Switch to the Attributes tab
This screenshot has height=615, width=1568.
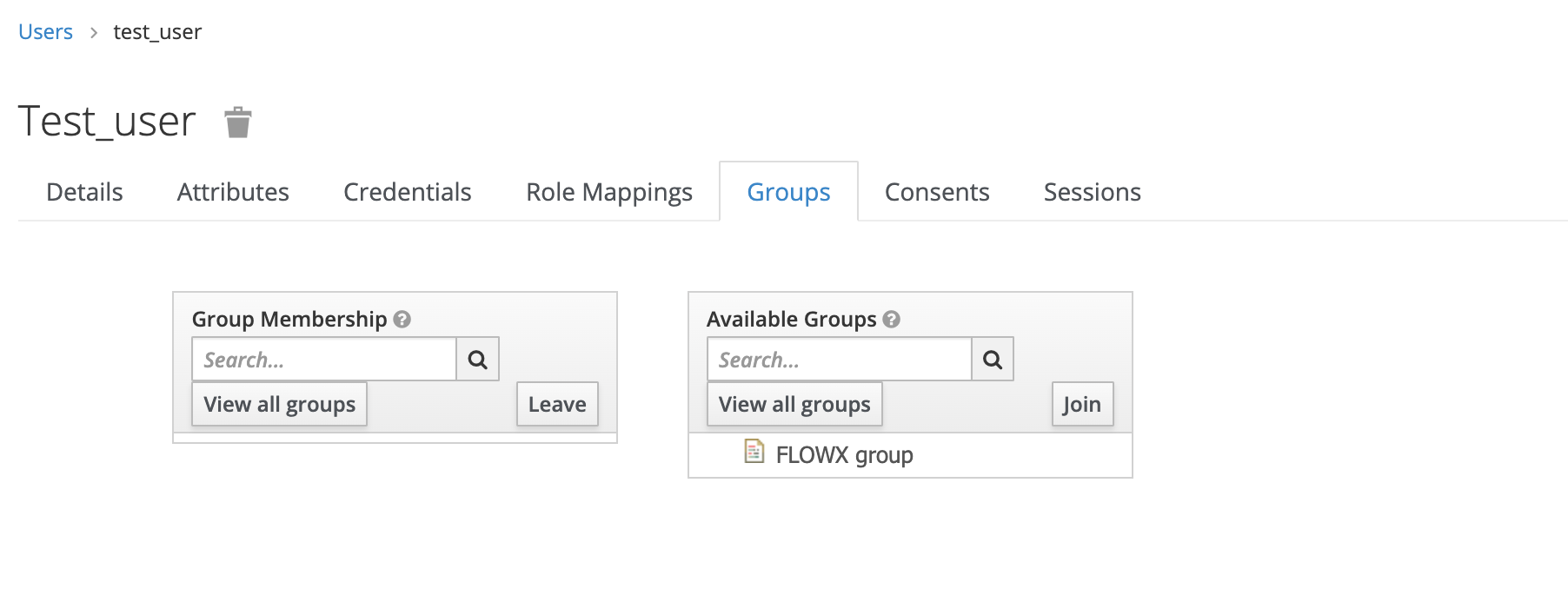tap(233, 192)
